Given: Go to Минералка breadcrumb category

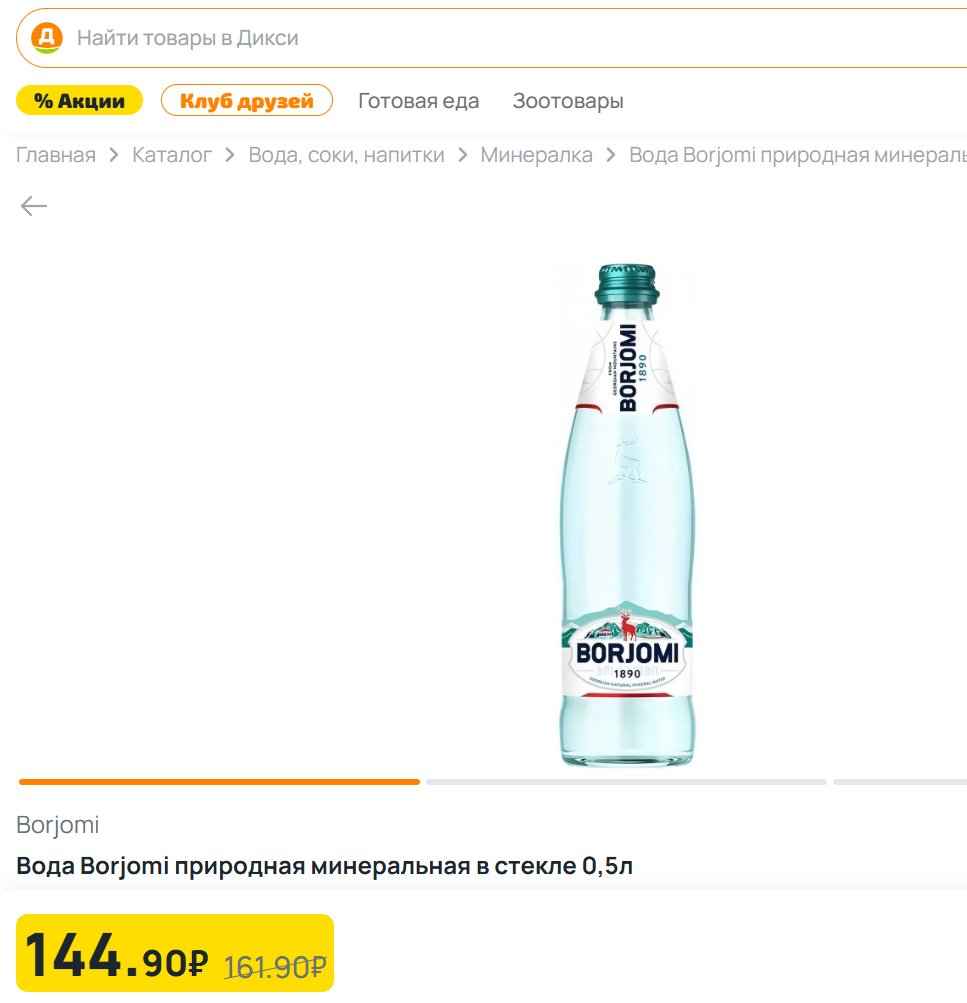Looking at the screenshot, I should [x=536, y=155].
